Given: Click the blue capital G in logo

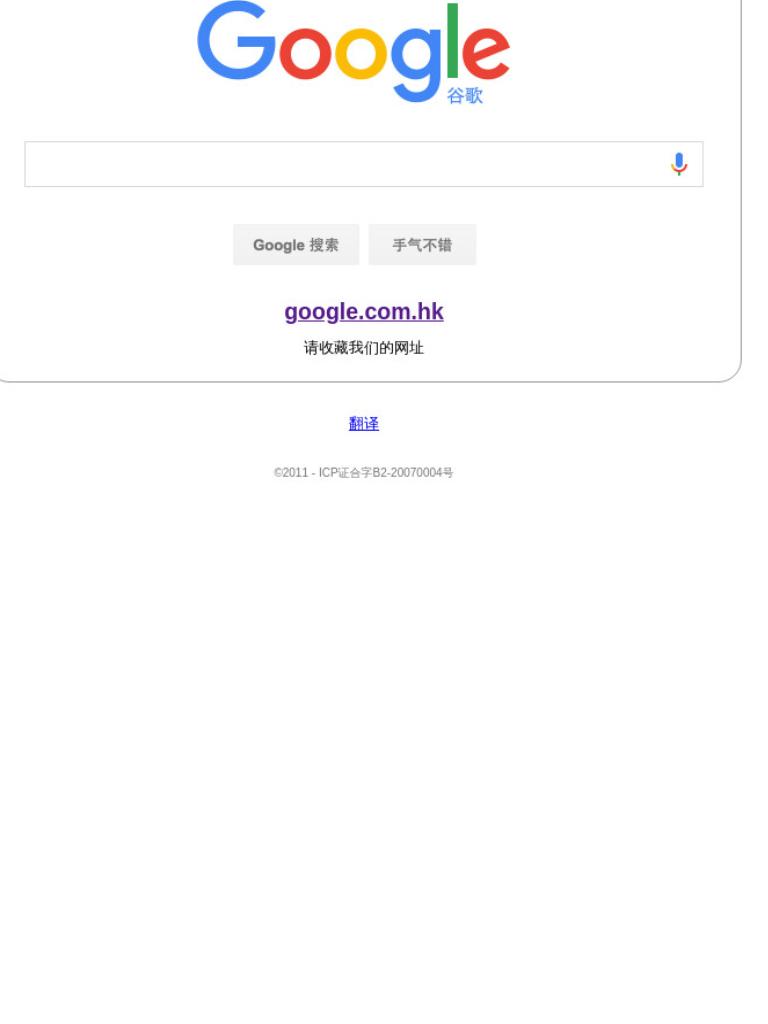Looking at the screenshot, I should tap(236, 40).
